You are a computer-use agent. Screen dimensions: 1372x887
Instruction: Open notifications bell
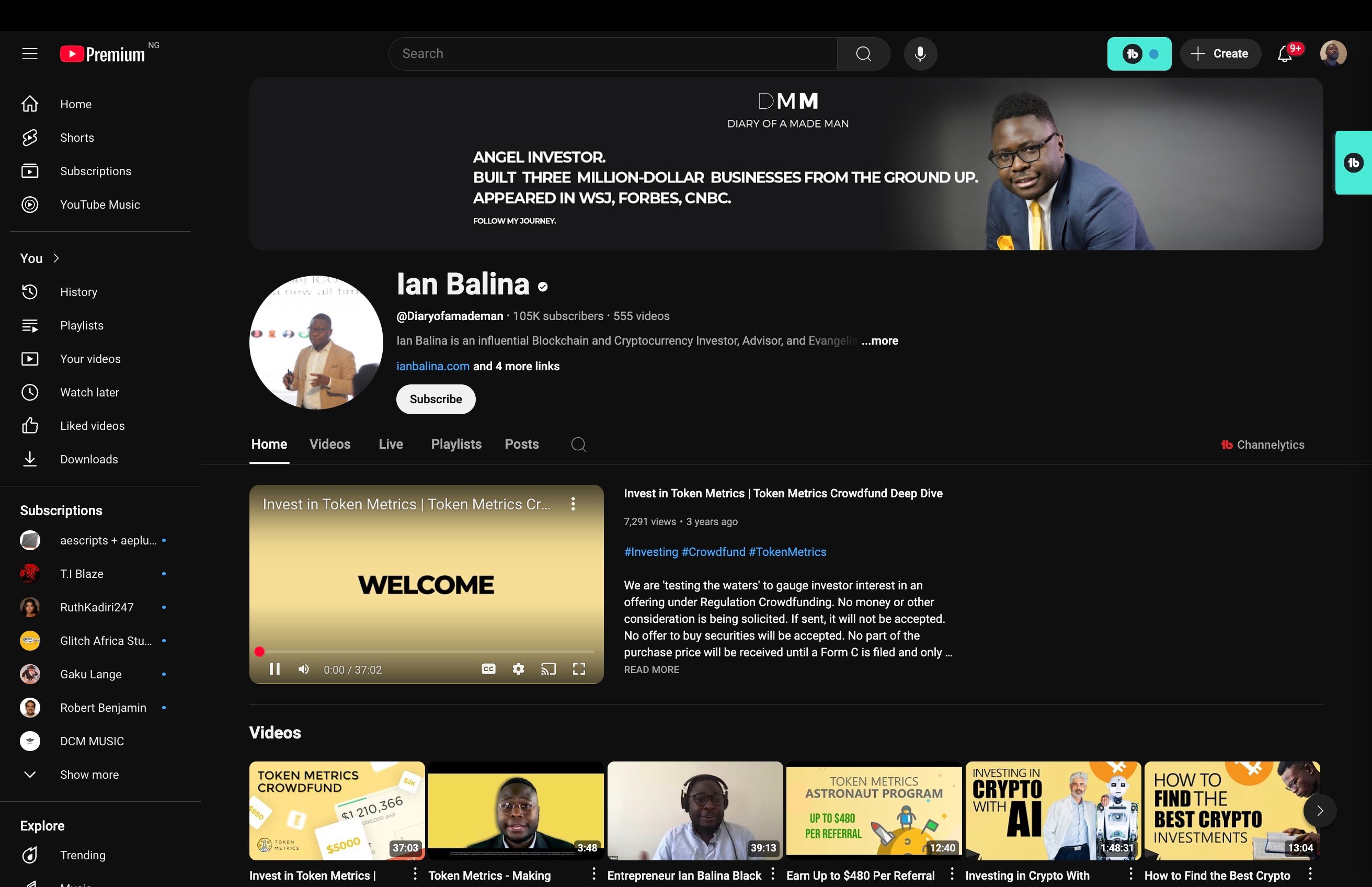(1285, 53)
